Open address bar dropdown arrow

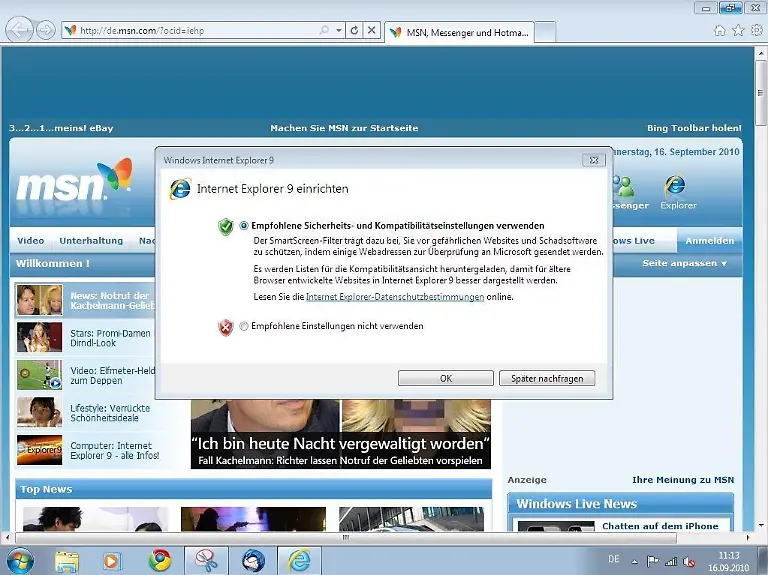338,31
